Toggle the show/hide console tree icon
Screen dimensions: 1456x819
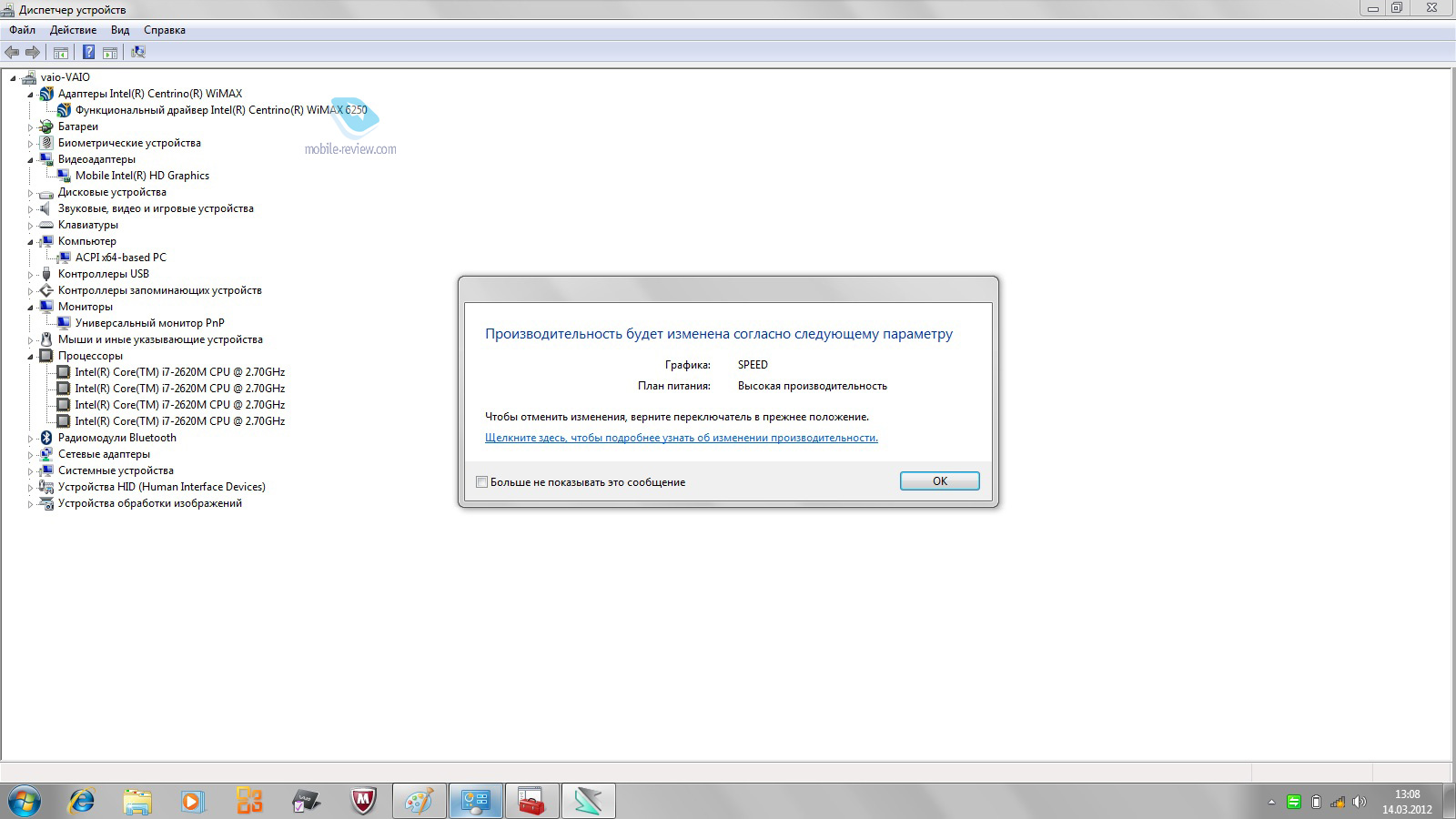pos(61,52)
